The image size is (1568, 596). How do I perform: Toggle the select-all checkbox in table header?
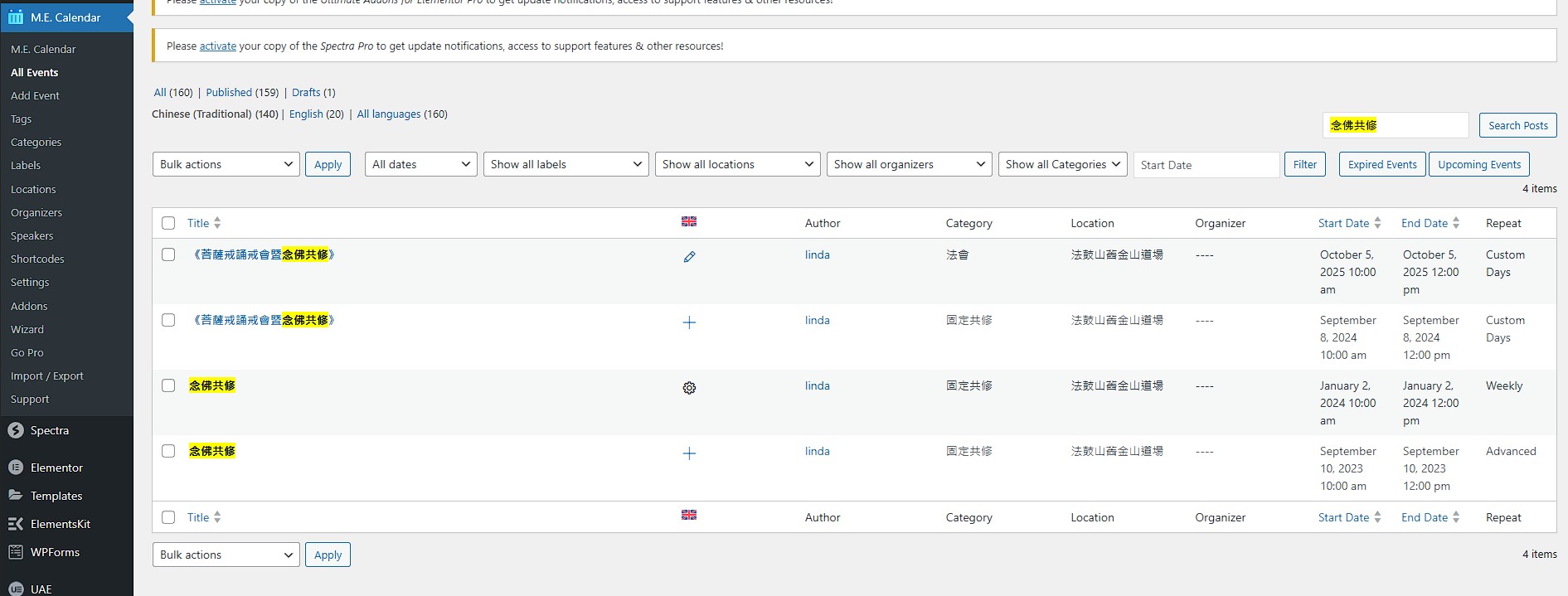point(168,223)
